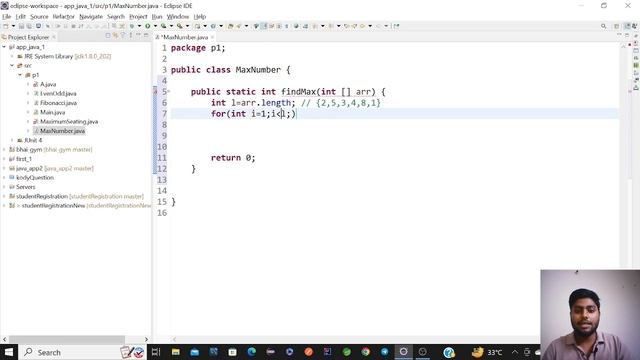Open the Search menu
Image resolution: width=640 pixels, height=360 pixels.
point(116,17)
